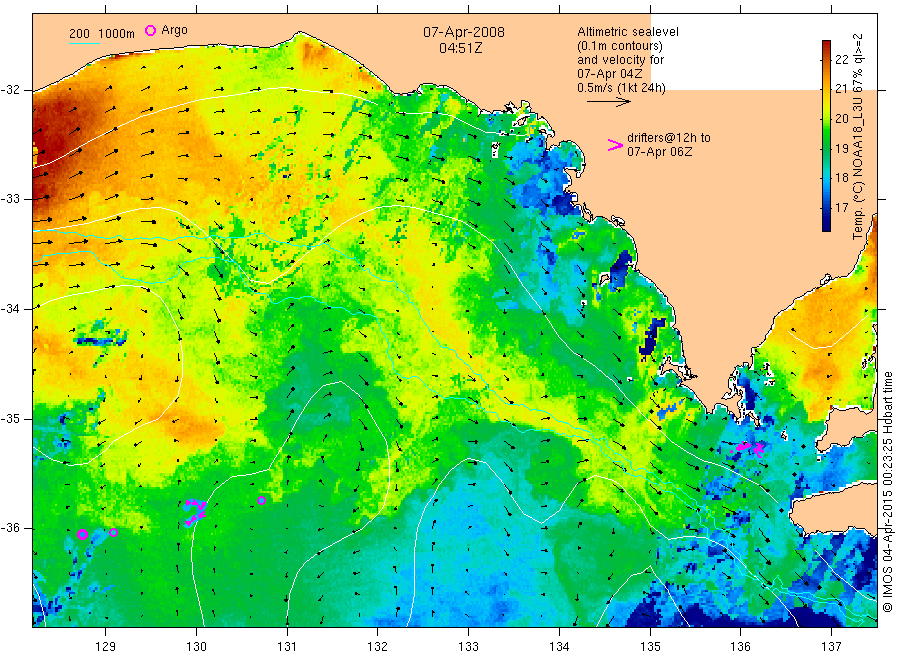This screenshot has width=900, height=660.
Task: Click the -34 latitude axis label
Action: (10, 309)
